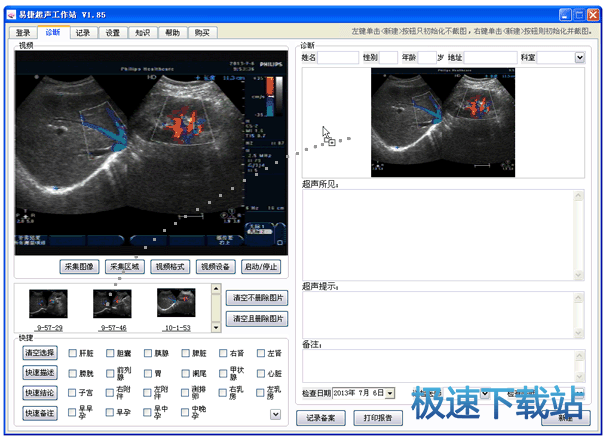Click scroll-up arrow in 超声所见 box
Viewport: 605px width, 440px height.
pyautogui.click(x=578, y=196)
